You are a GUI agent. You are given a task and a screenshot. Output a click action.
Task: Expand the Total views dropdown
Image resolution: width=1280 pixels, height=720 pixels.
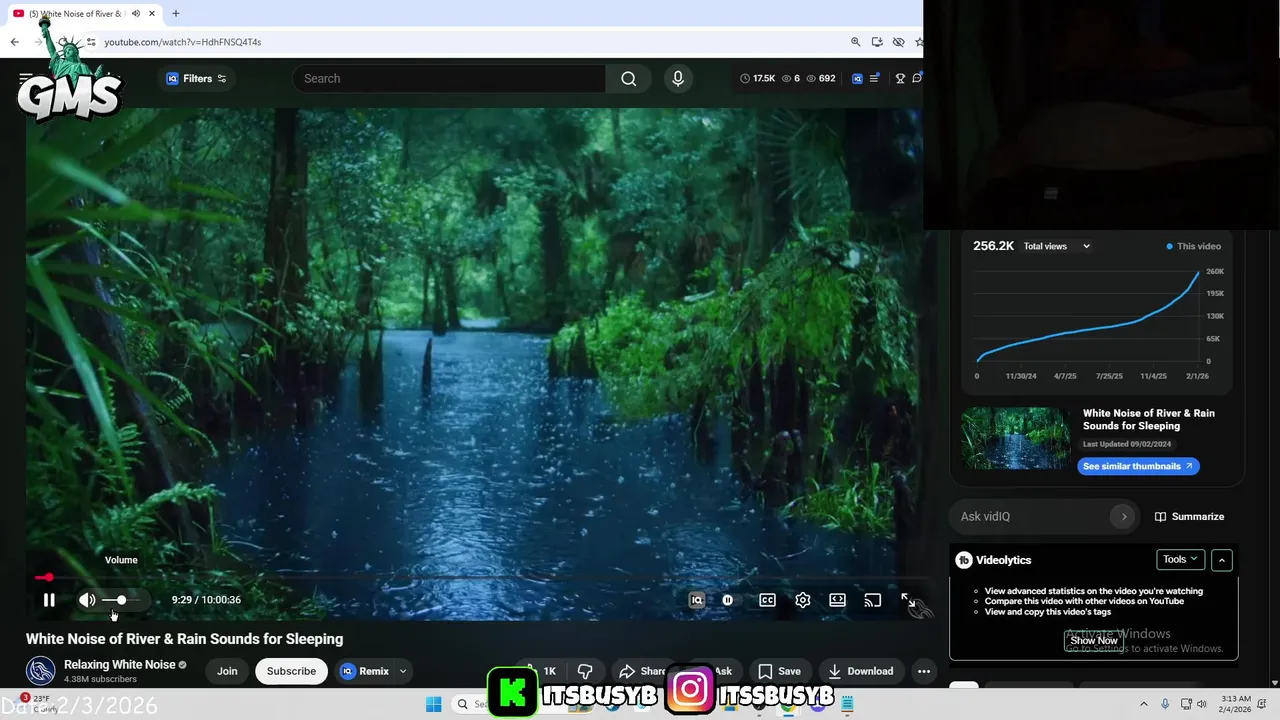pos(1057,246)
